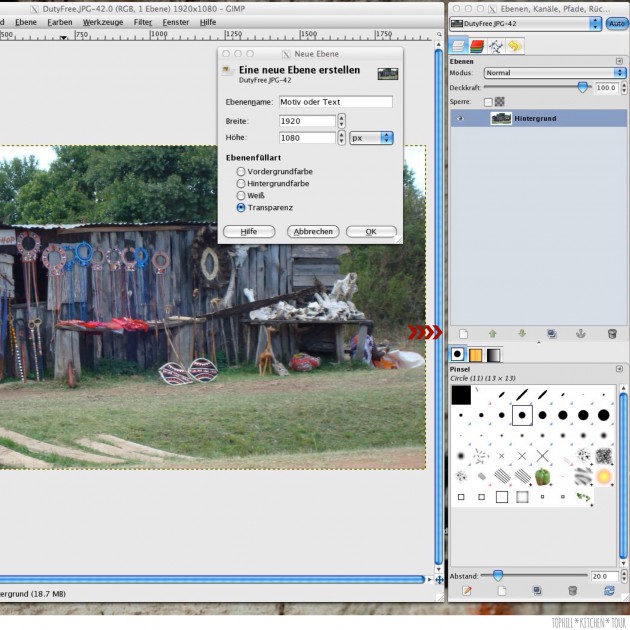The height and width of the screenshot is (630, 630).
Task: Open the Fenster menu
Action: click(x=176, y=22)
